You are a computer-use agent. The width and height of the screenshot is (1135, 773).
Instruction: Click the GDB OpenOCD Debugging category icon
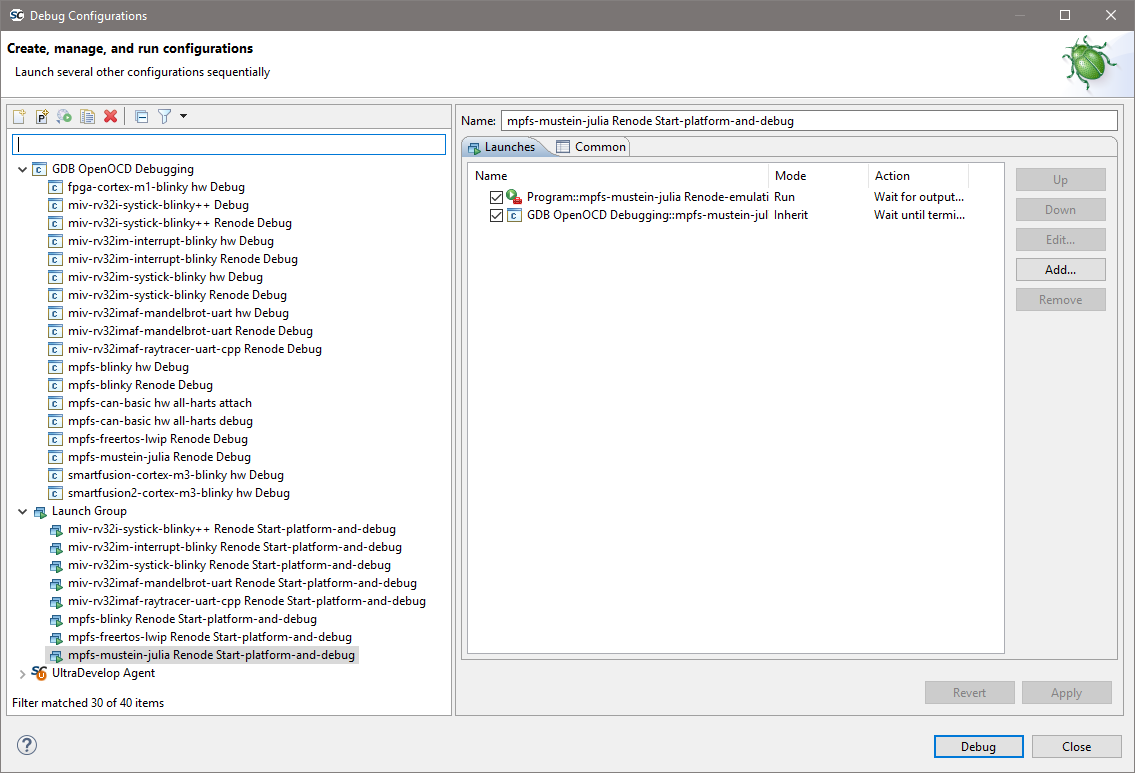39,169
